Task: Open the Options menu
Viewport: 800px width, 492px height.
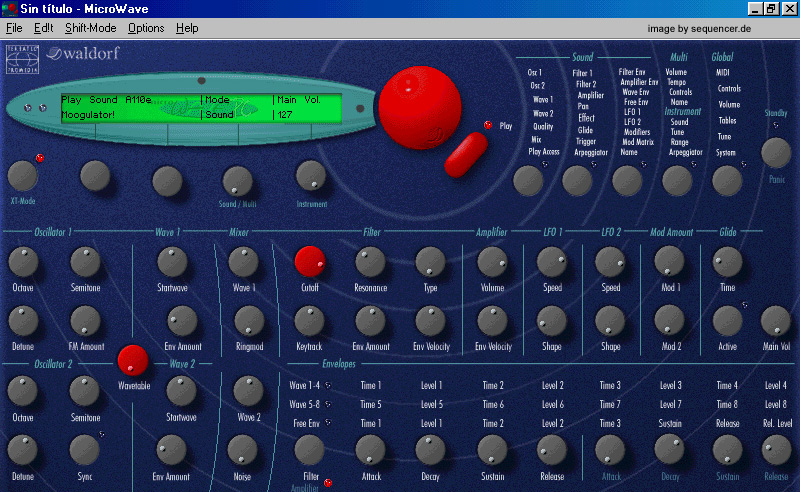Action: point(146,28)
